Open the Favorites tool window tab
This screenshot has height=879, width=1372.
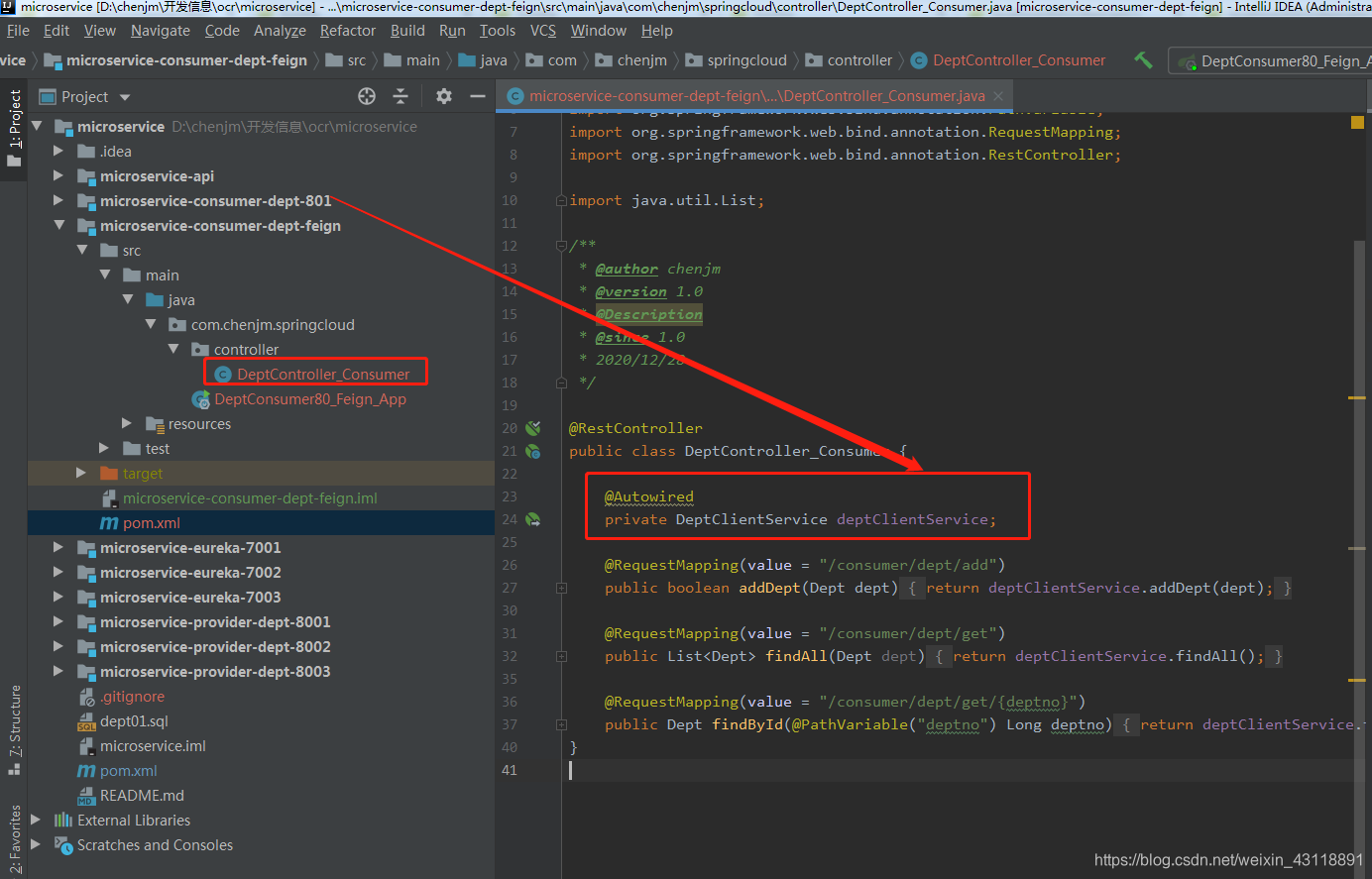(x=15, y=838)
